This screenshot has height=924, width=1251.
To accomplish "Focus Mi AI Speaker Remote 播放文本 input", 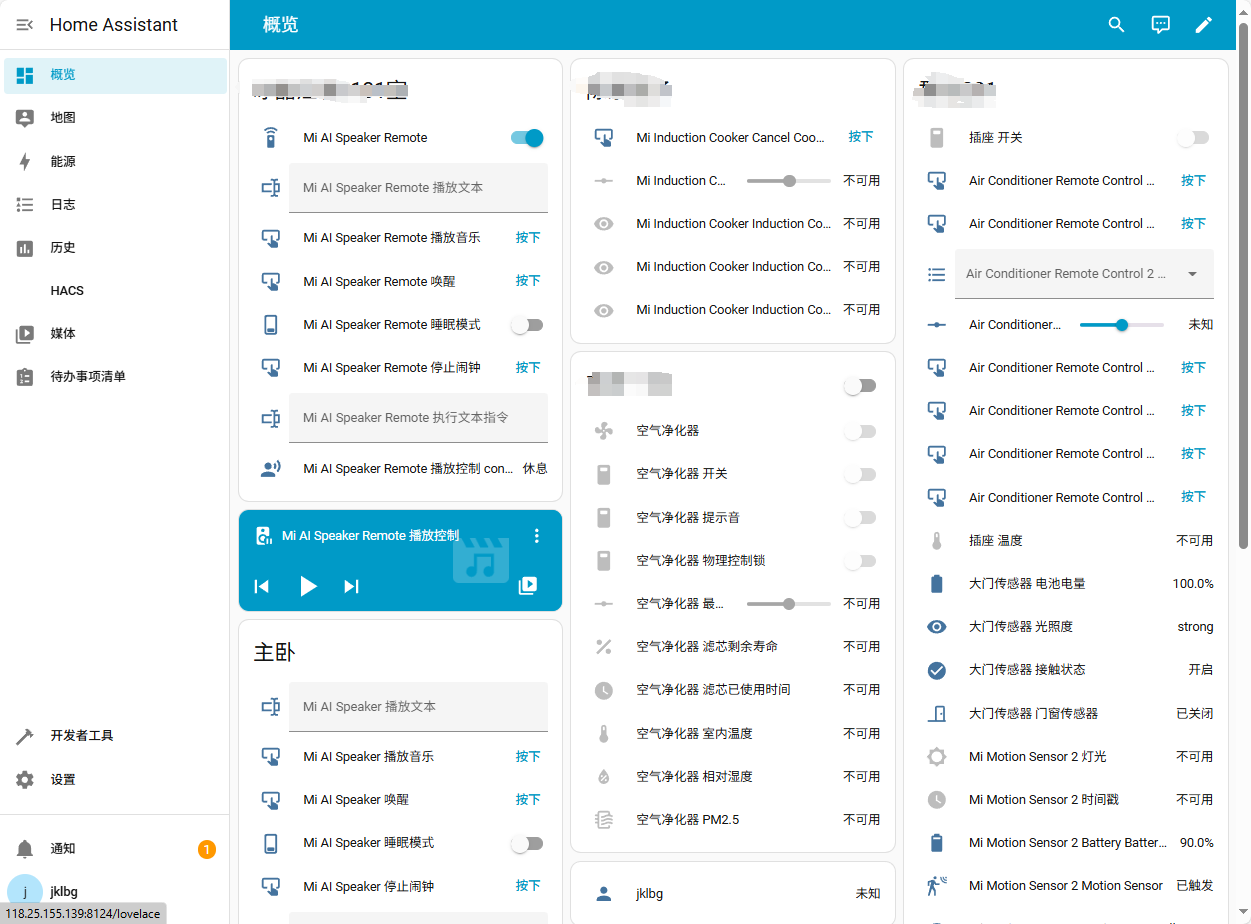I will pos(418,188).
